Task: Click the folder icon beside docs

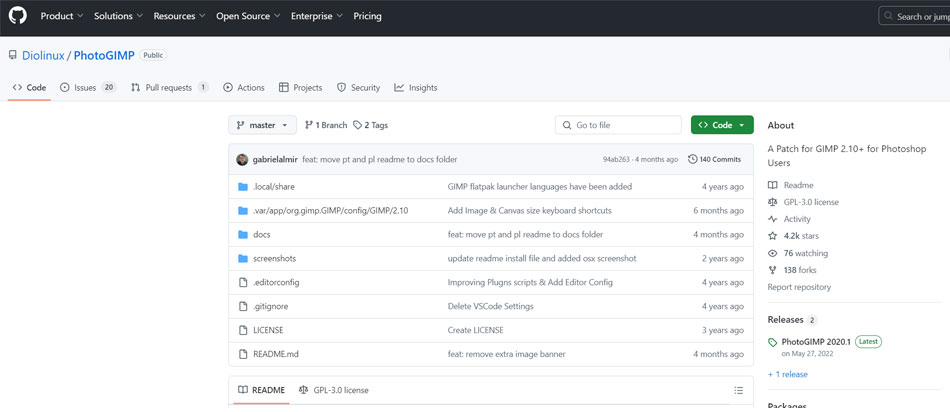Action: point(243,234)
